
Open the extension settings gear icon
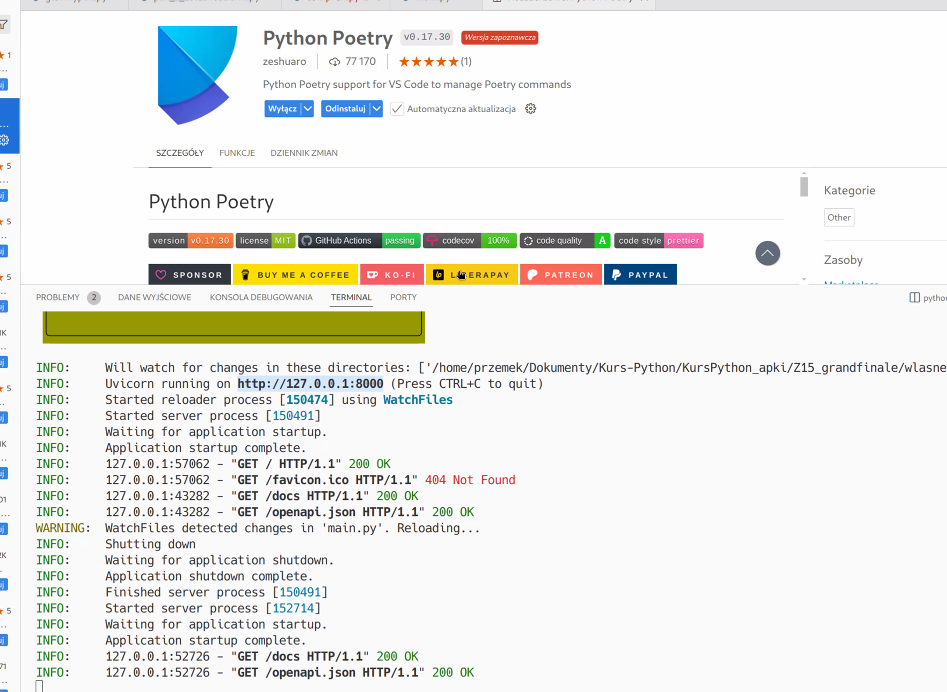click(530, 109)
